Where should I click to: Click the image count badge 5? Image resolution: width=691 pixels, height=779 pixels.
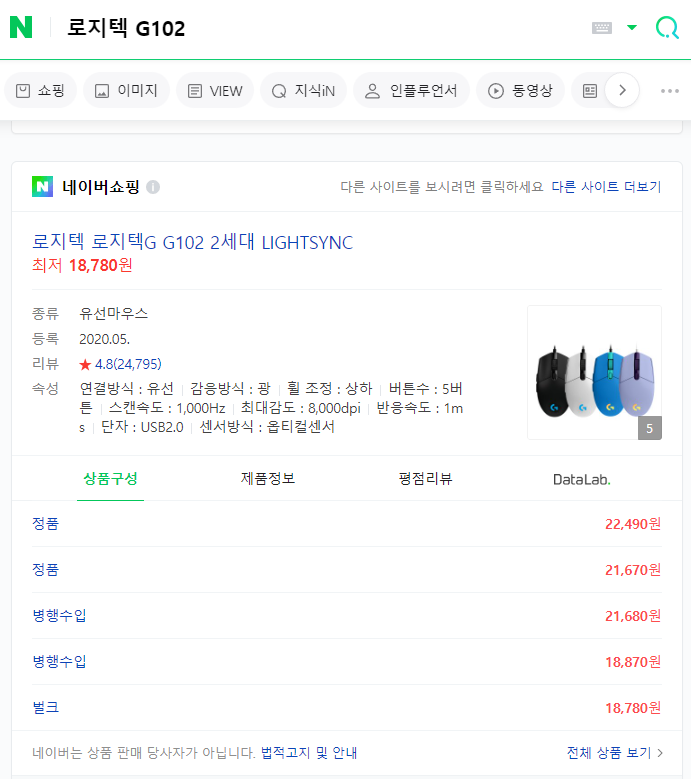649,428
